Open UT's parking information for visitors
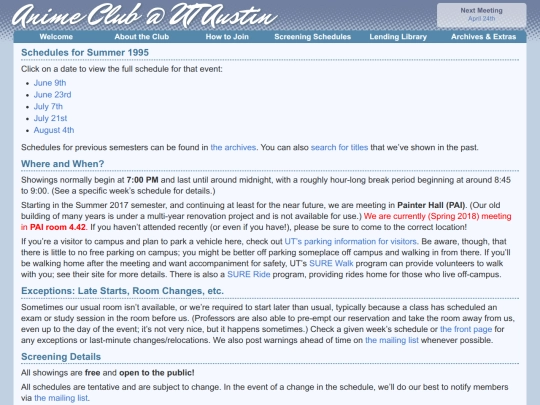This screenshot has width=540, height=405. coord(350,241)
